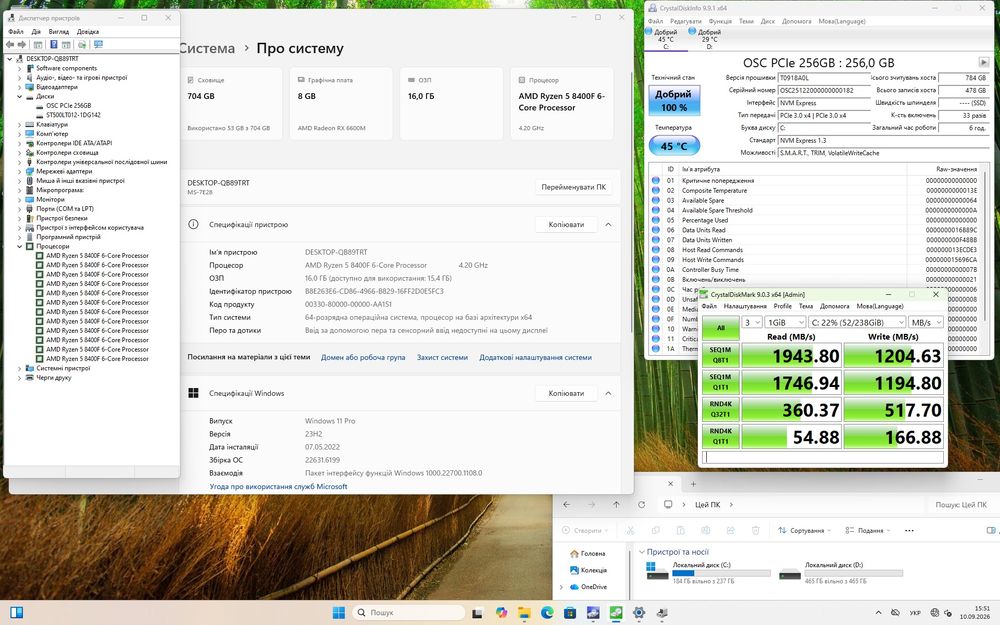Screen dimensions: 1000x625
Task: Open the Захист системи link
Action: tap(442, 357)
